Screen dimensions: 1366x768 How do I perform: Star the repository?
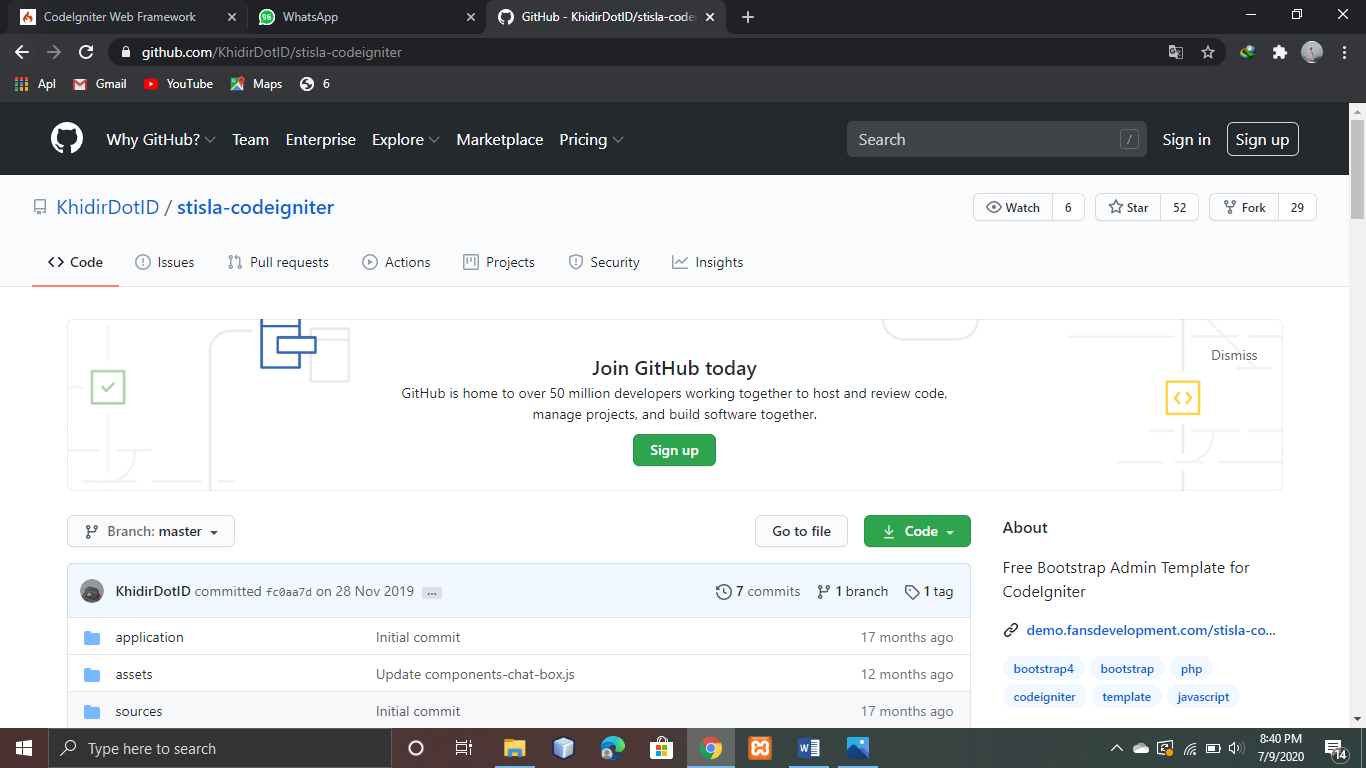pyautogui.click(x=1128, y=207)
